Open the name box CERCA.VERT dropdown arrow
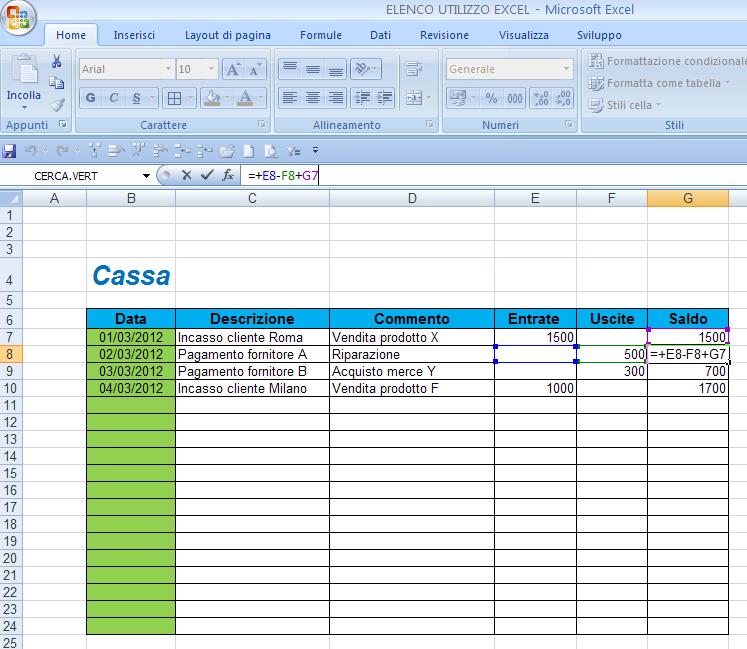The height and width of the screenshot is (649, 747). click(x=146, y=176)
